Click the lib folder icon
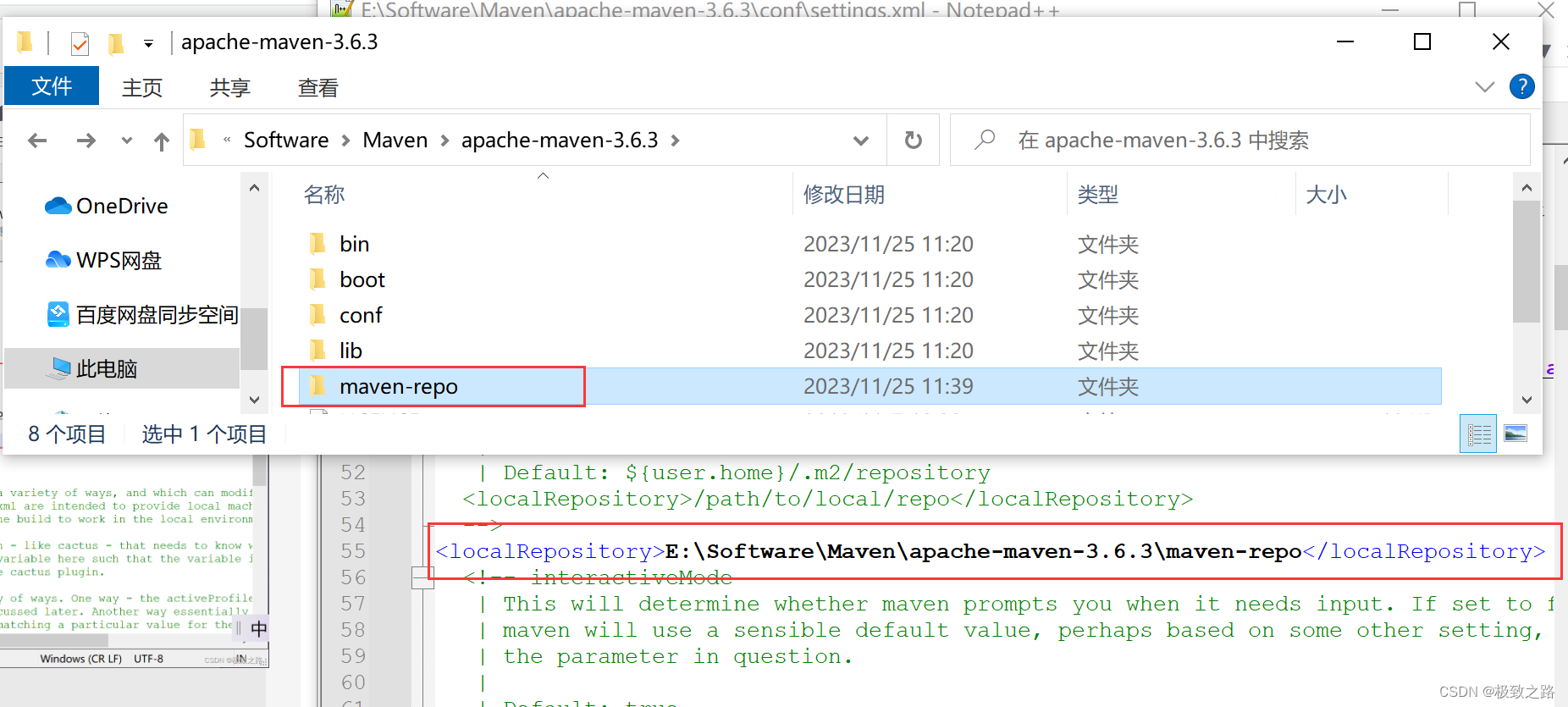 [x=317, y=351]
